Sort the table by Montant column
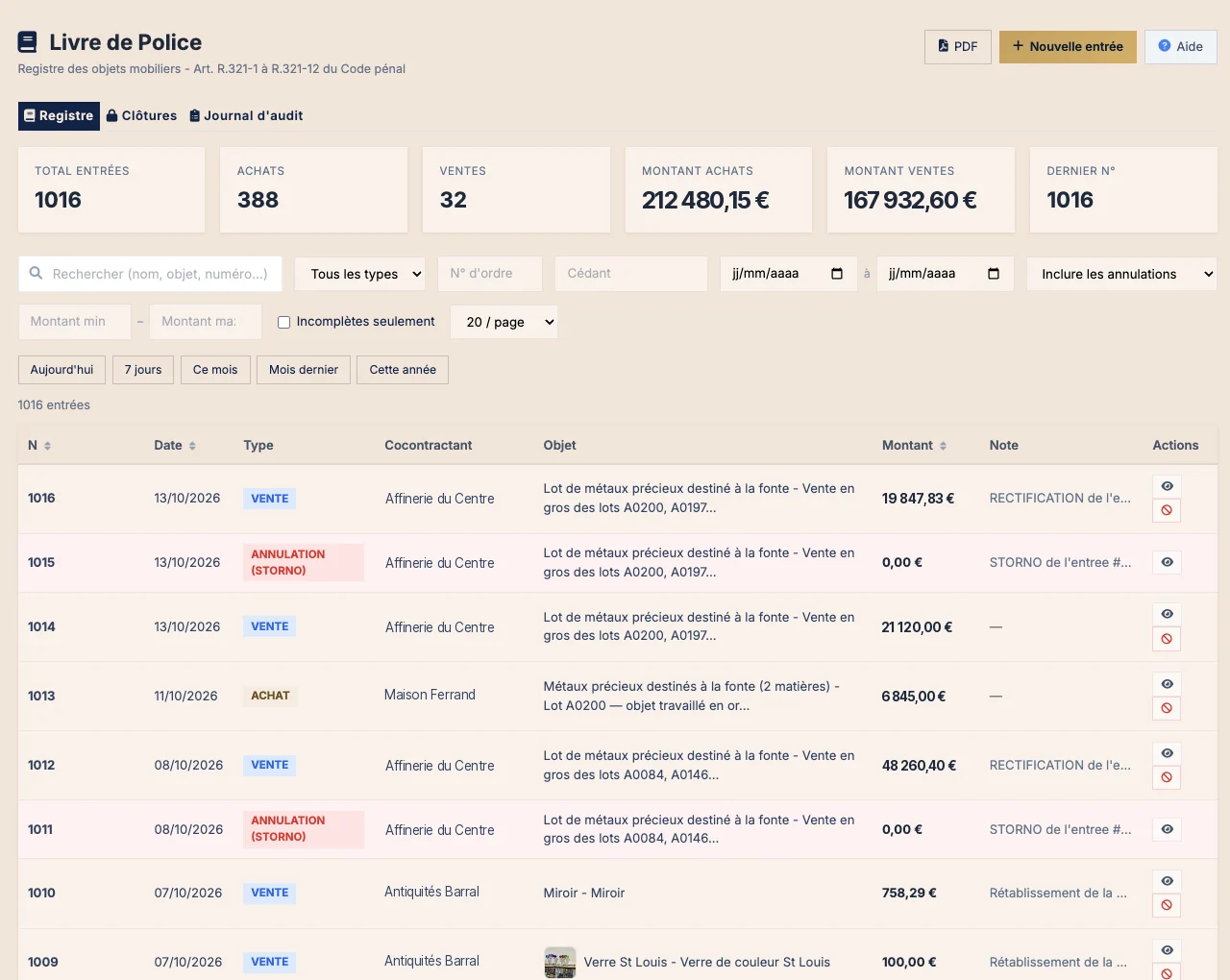The width and height of the screenshot is (1230, 980). [x=915, y=446]
